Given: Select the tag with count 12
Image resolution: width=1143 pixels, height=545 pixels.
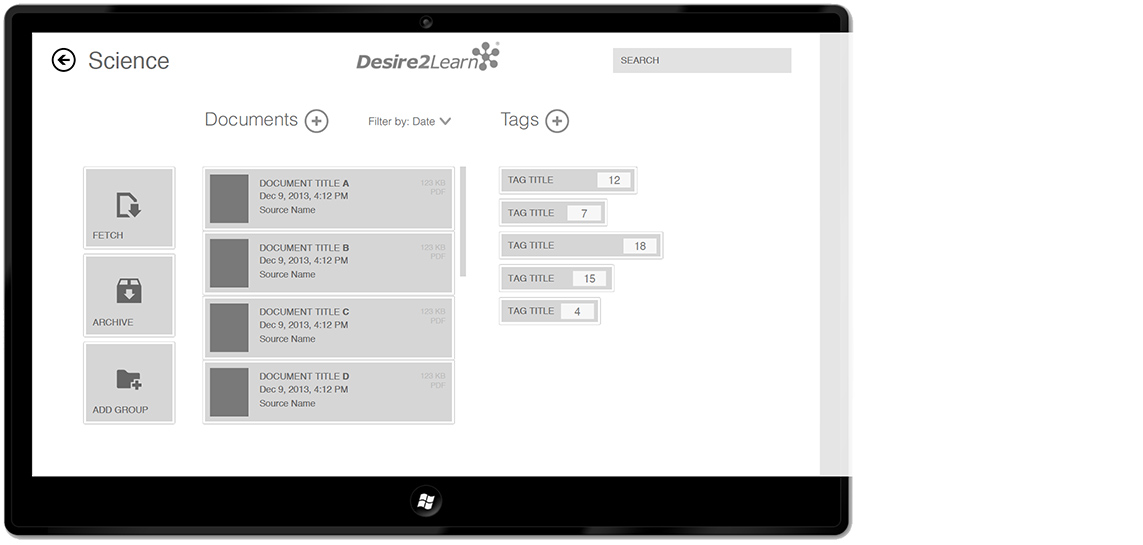Looking at the screenshot, I should pos(567,180).
